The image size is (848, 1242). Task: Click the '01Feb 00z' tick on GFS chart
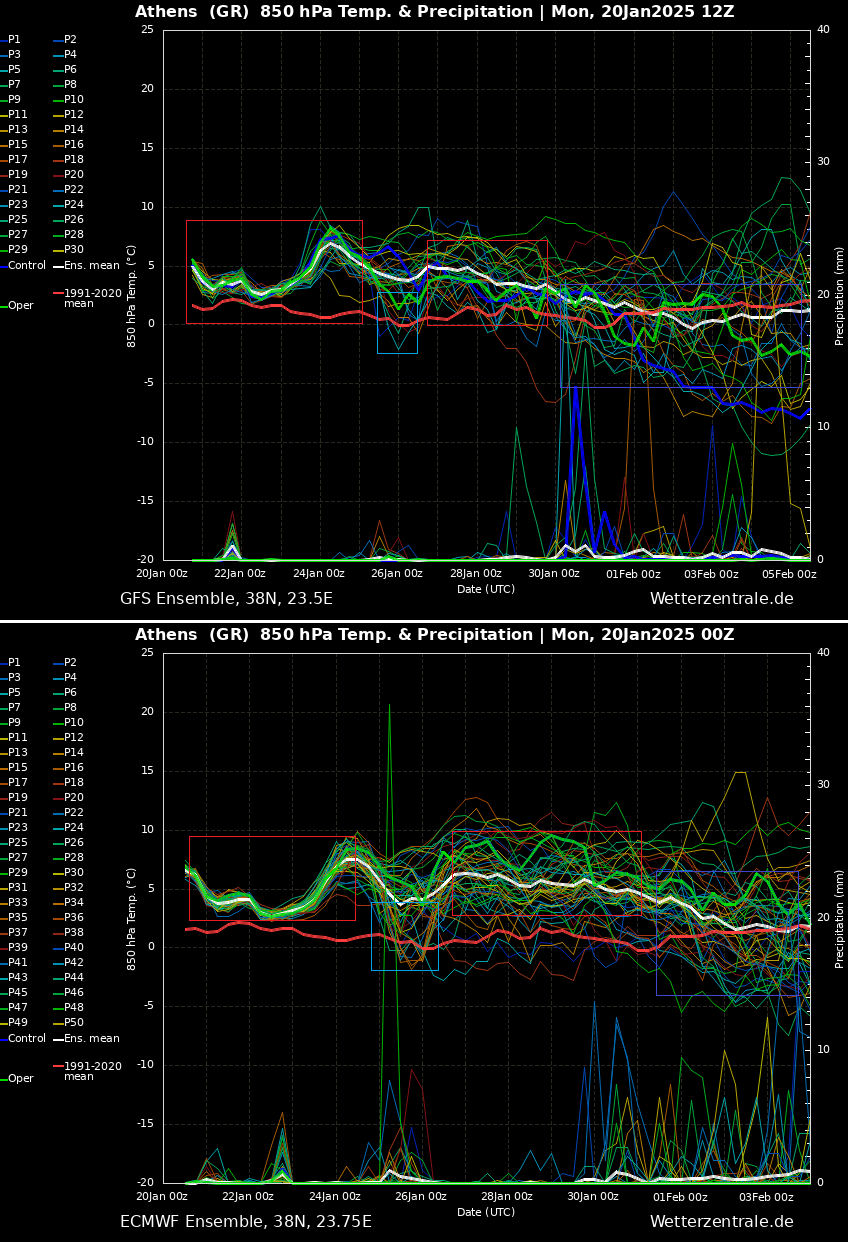click(634, 574)
